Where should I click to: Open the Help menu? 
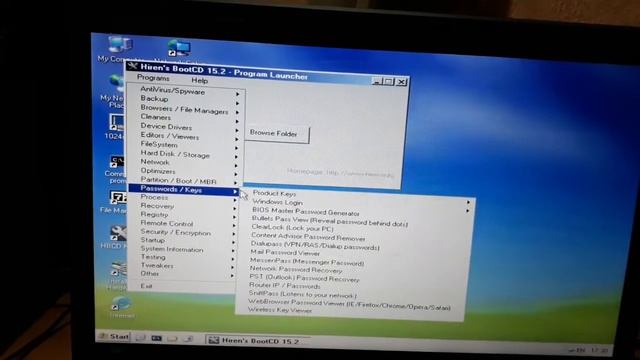200,80
